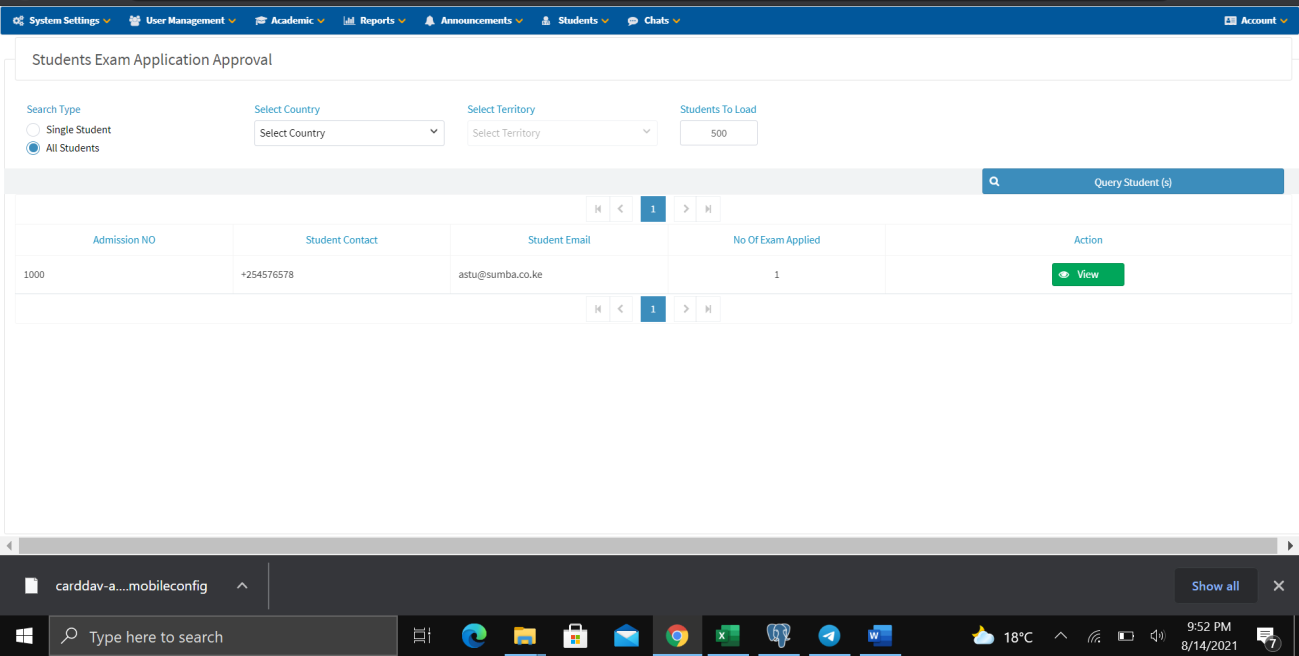Click next page arrow in top pagination
The width and height of the screenshot is (1299, 656).
(x=685, y=209)
